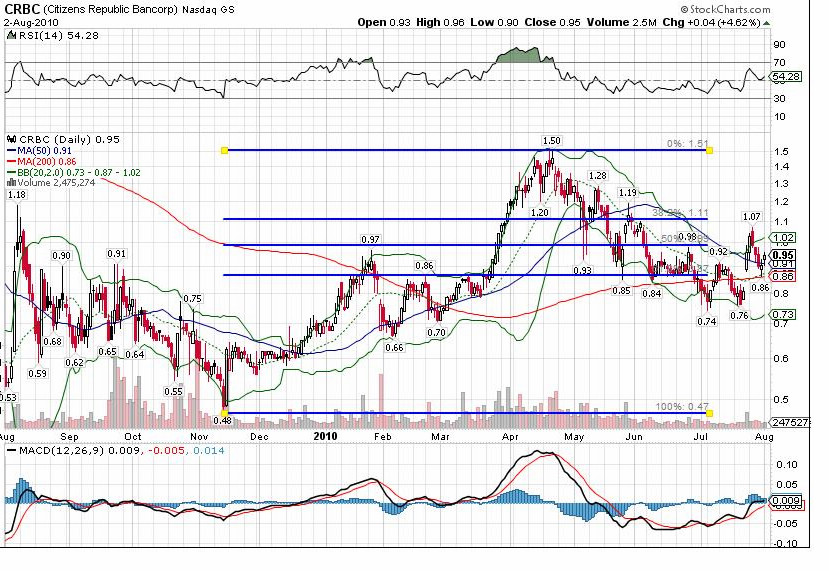Viewport: 829px width, 571px height.
Task: Click the Close 0.95 value in the header
Action: [552, 22]
